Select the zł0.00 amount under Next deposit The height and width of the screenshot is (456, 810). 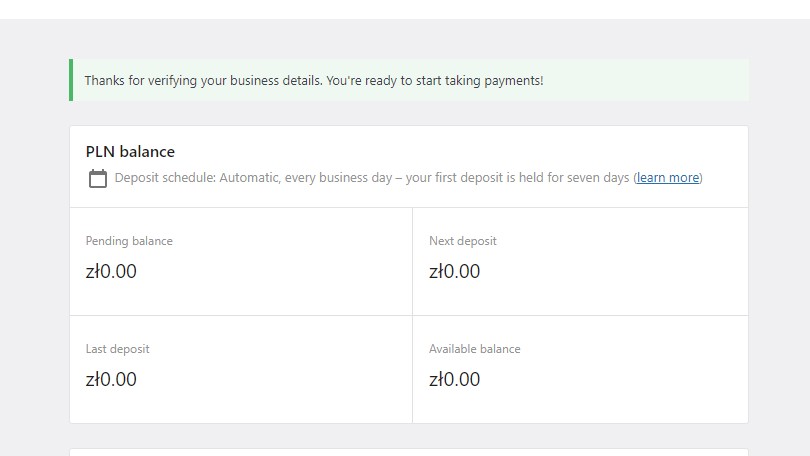pyautogui.click(x=455, y=271)
